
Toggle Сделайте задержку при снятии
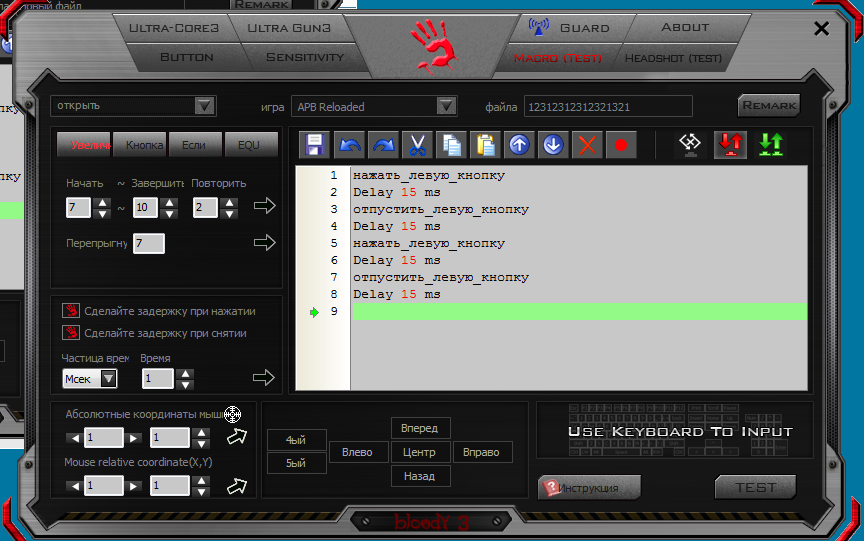(x=71, y=333)
